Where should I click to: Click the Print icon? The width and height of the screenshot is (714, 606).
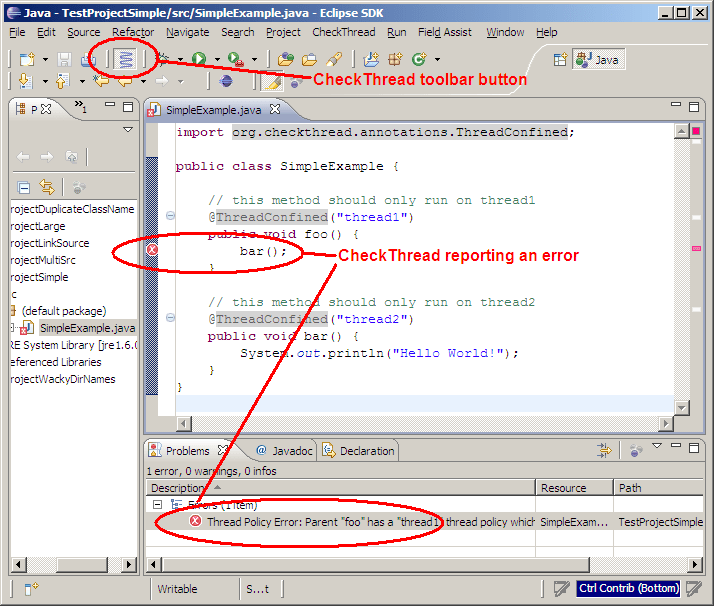87,59
